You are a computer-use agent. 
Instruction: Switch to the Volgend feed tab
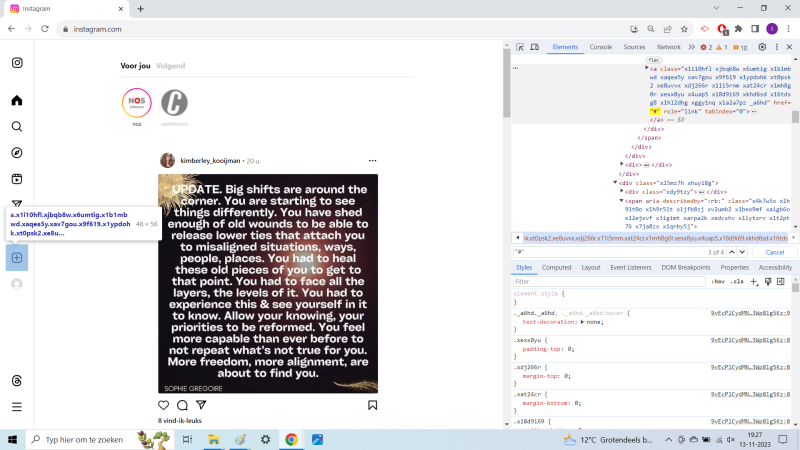tap(170, 66)
